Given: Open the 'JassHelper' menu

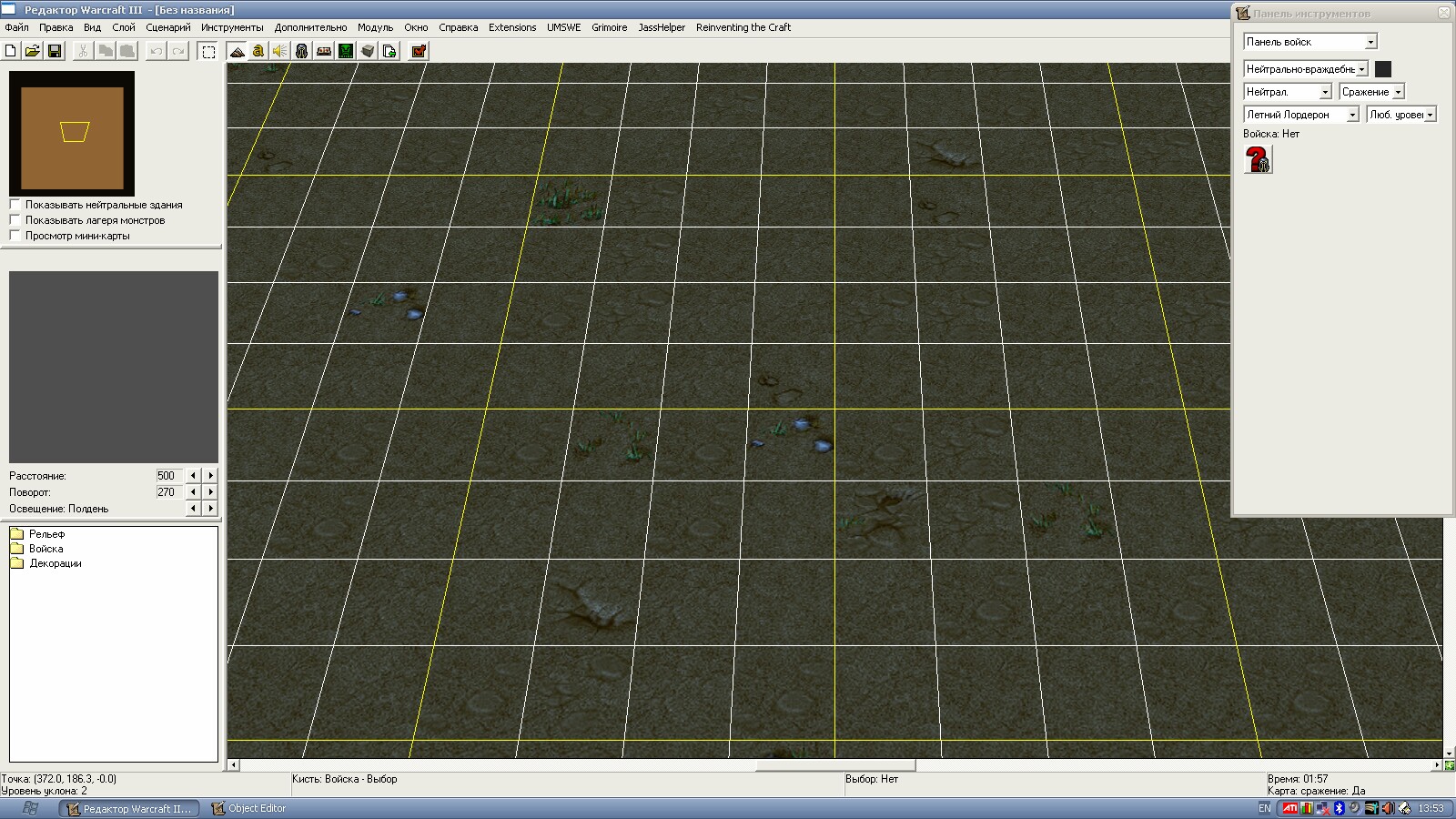Looking at the screenshot, I should (662, 27).
